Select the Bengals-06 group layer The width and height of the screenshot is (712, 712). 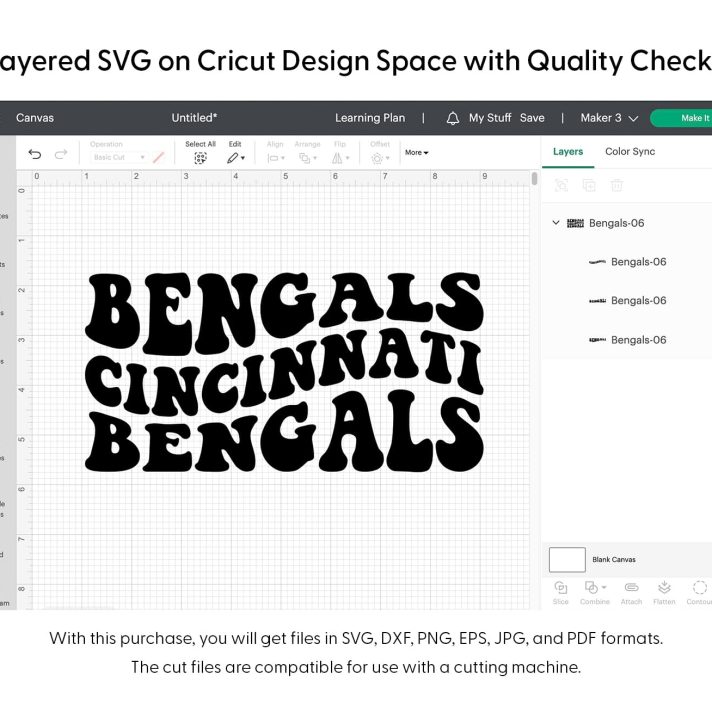point(627,223)
